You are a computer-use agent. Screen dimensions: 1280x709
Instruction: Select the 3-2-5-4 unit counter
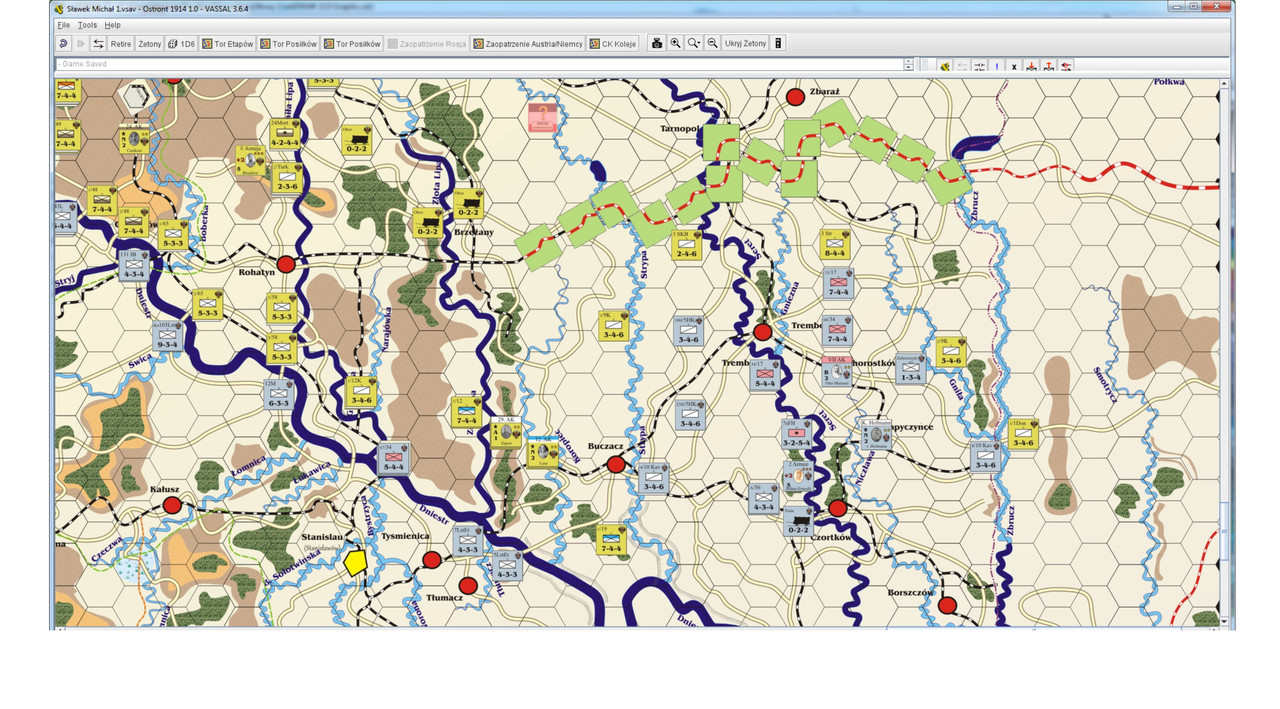796,433
